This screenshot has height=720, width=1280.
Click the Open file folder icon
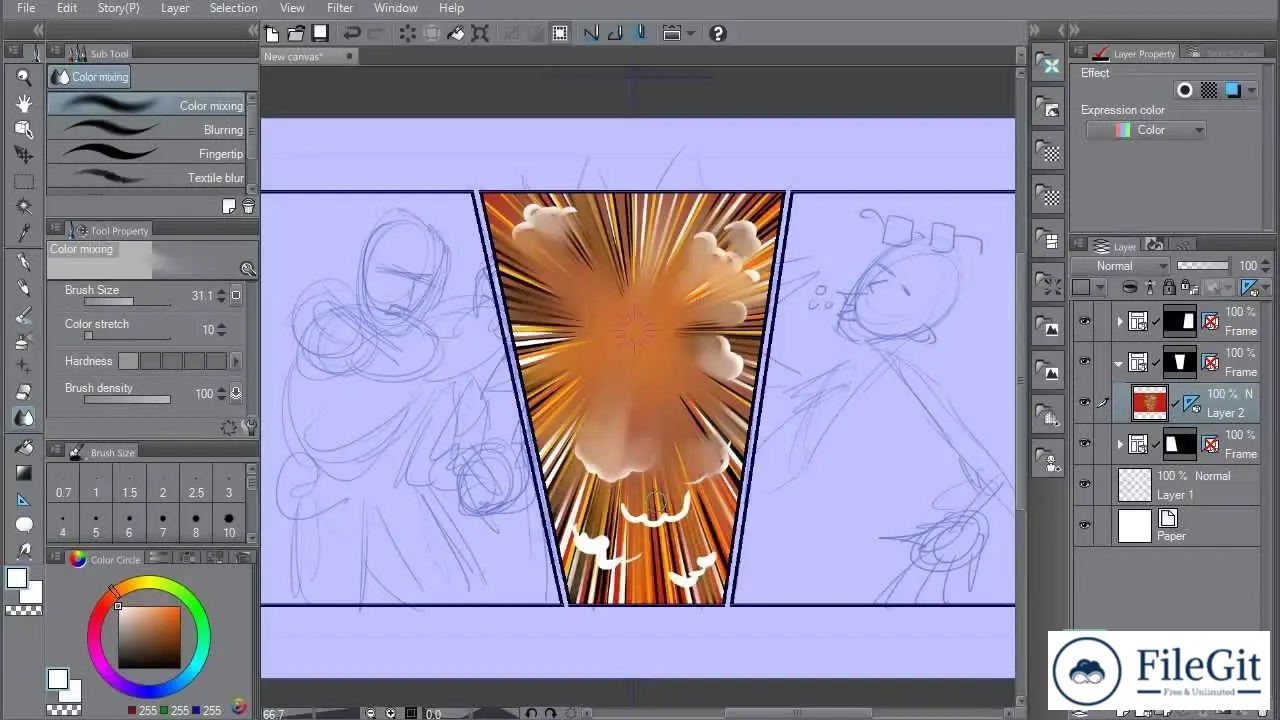click(296, 33)
